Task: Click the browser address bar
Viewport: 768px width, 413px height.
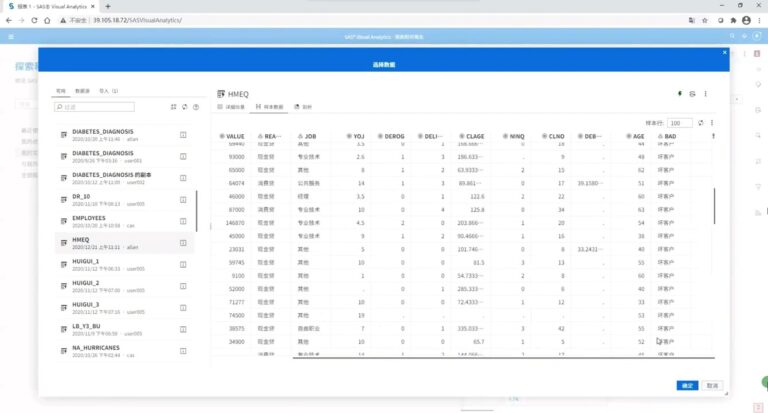Action: click(x=372, y=20)
